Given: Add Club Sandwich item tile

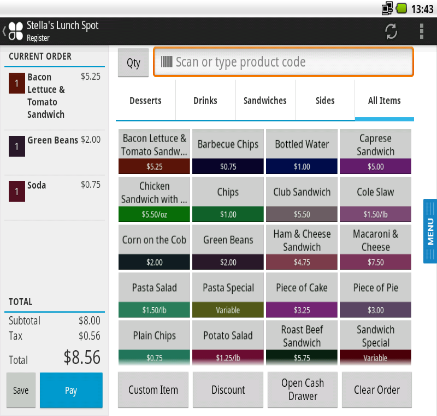Looking at the screenshot, I should tap(302, 199).
